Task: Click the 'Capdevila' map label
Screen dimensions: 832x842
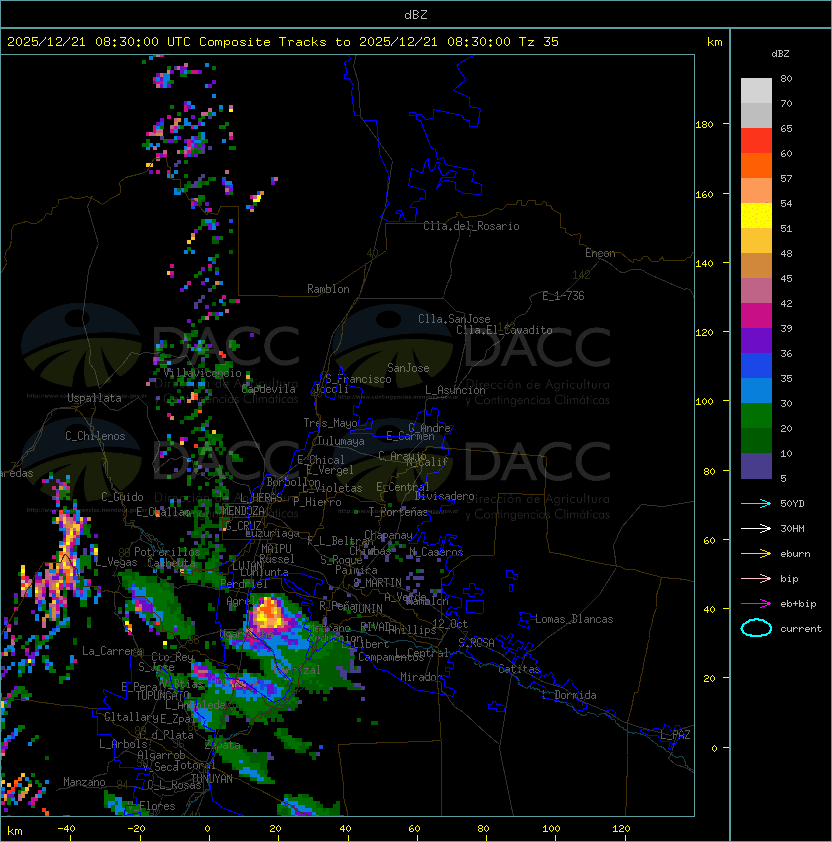Action: pyautogui.click(x=269, y=389)
